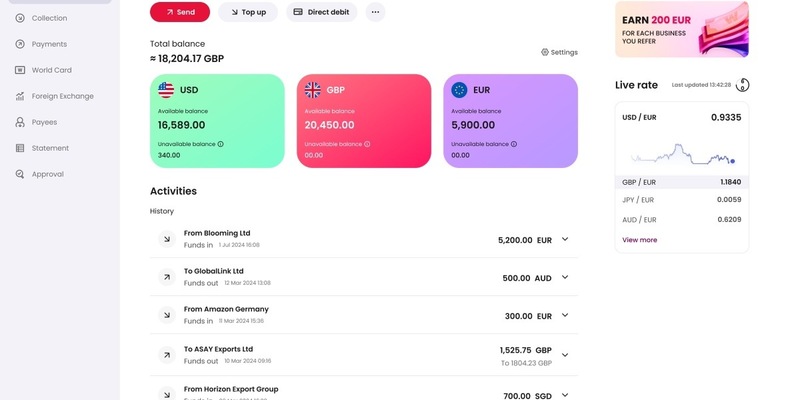Select the GBP / EUR rate row
The image size is (800, 400).
pos(680,182)
